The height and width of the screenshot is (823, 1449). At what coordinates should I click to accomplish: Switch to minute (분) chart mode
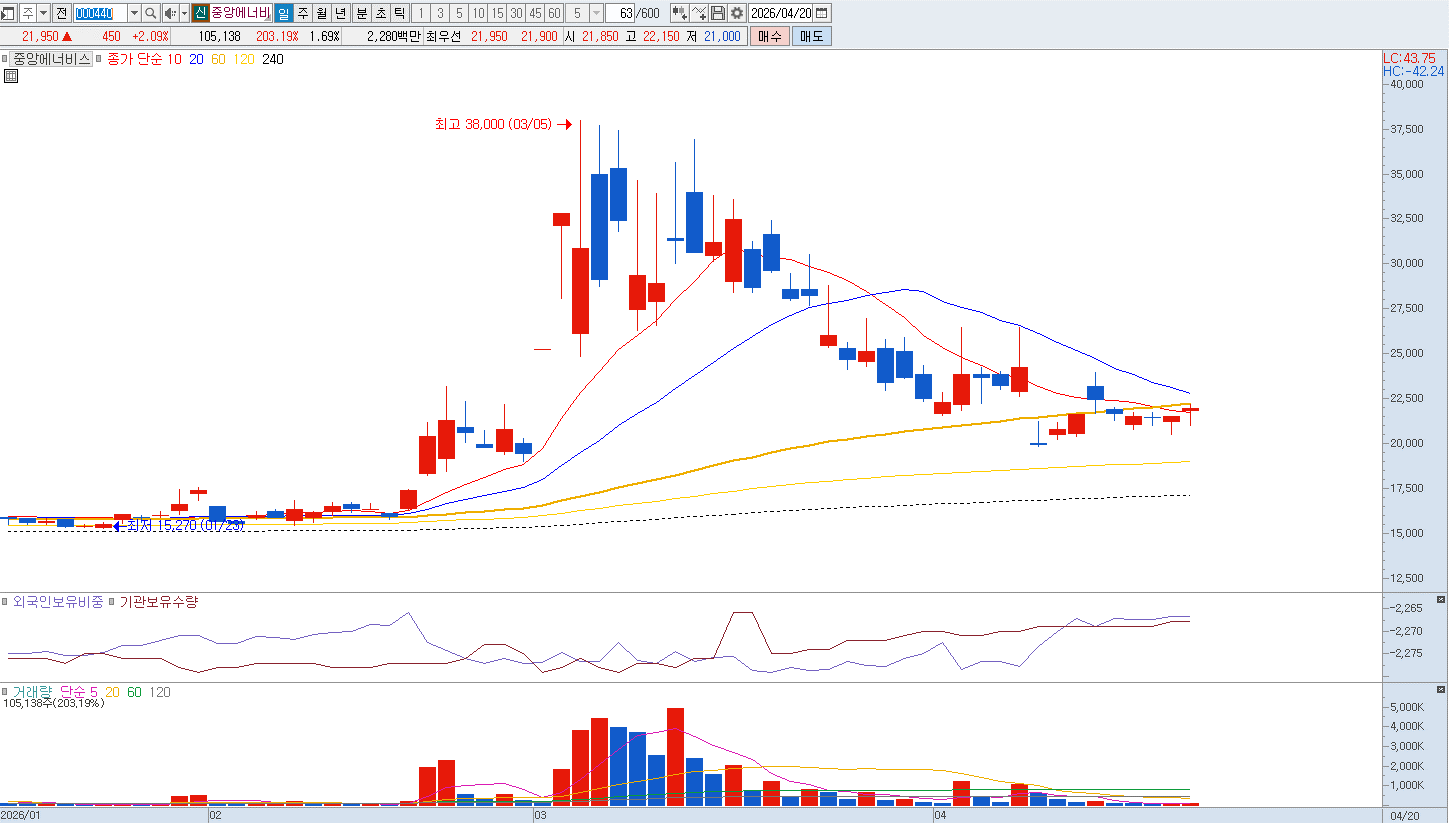[361, 13]
